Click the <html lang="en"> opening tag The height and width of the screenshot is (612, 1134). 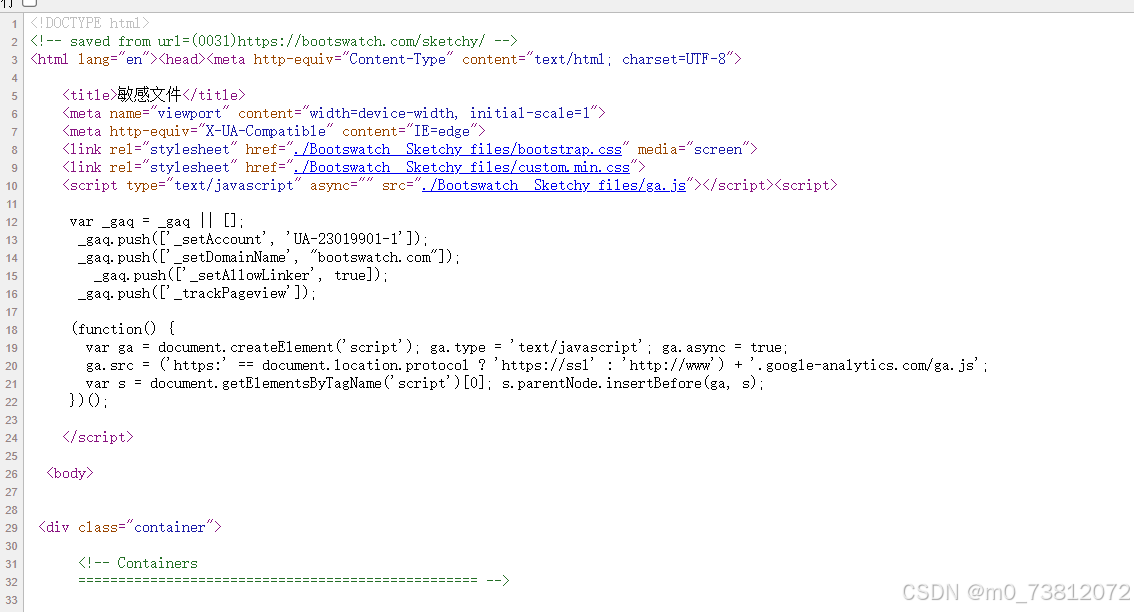click(x=94, y=59)
